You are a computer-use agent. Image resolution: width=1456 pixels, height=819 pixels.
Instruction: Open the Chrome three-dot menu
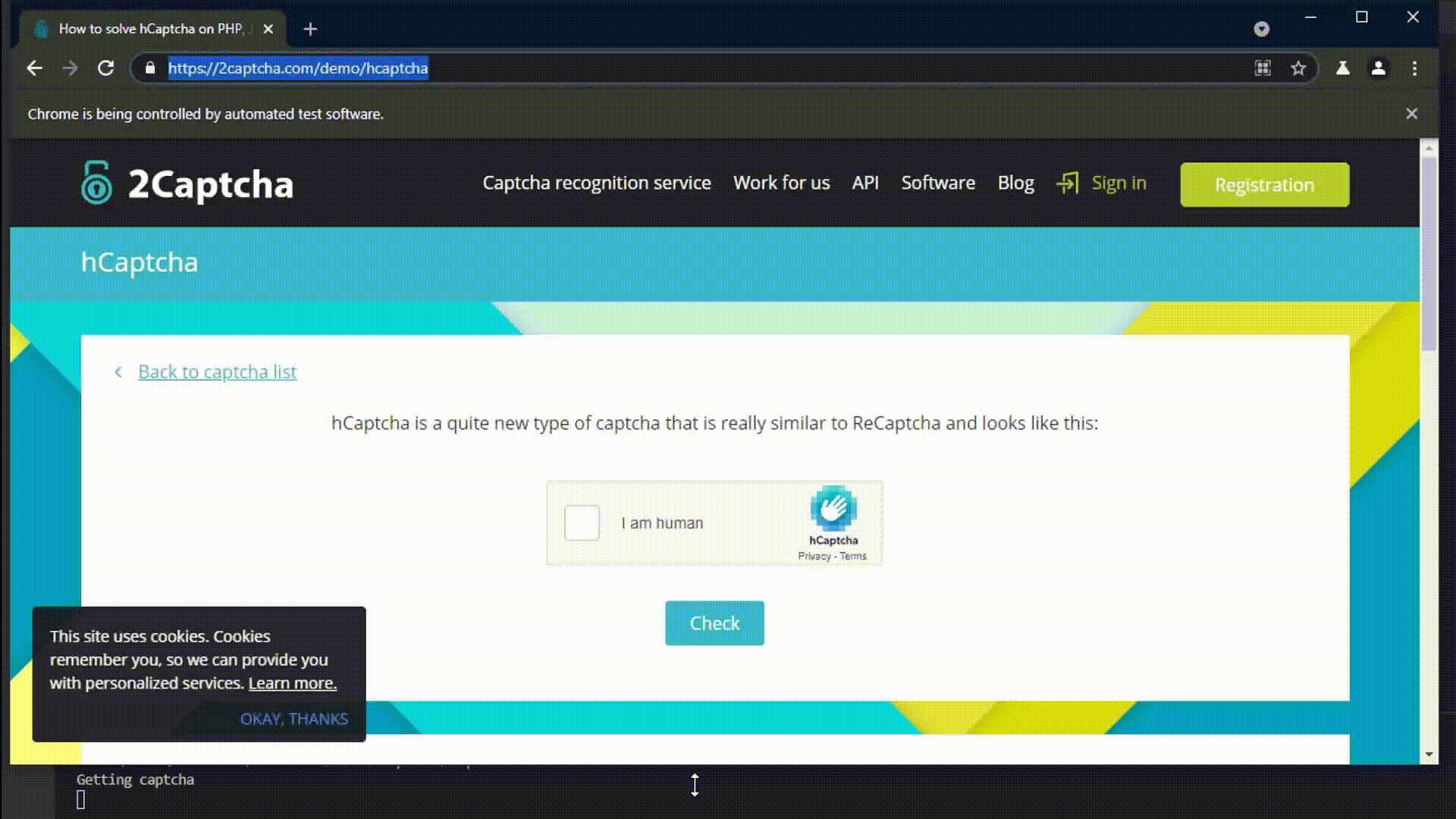point(1414,68)
